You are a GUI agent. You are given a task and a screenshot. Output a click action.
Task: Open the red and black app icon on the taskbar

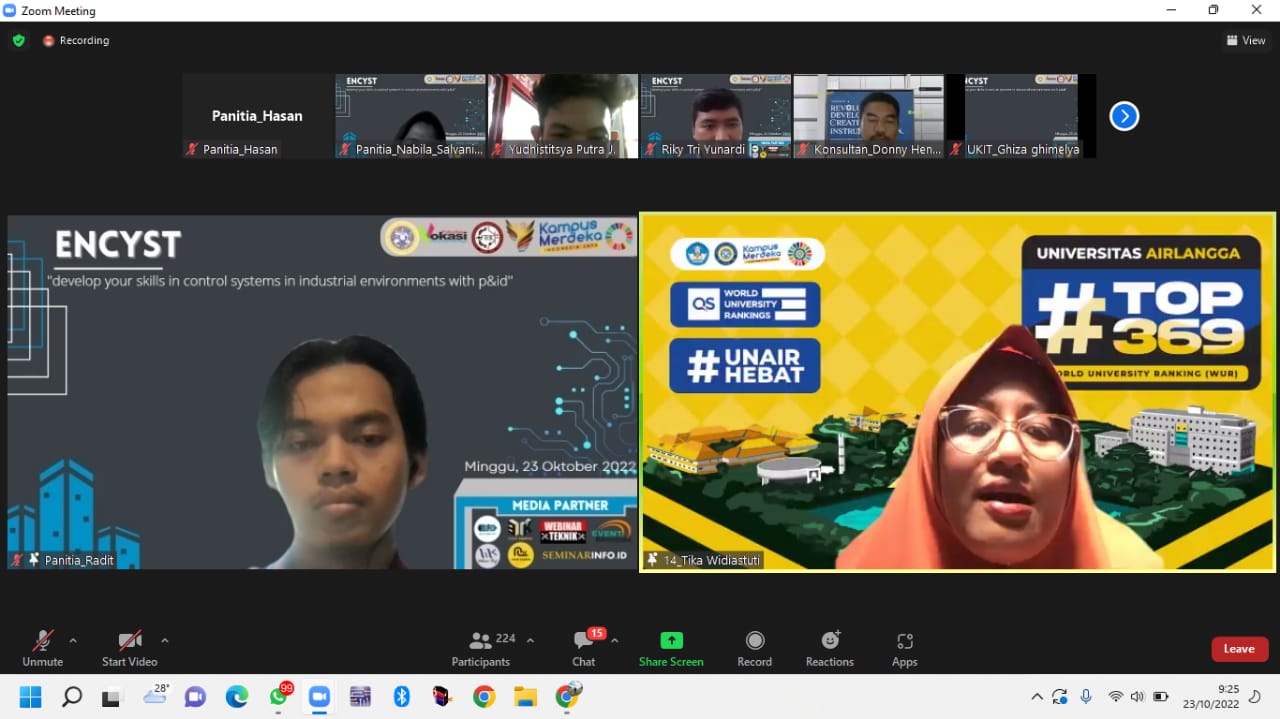pyautogui.click(x=442, y=697)
